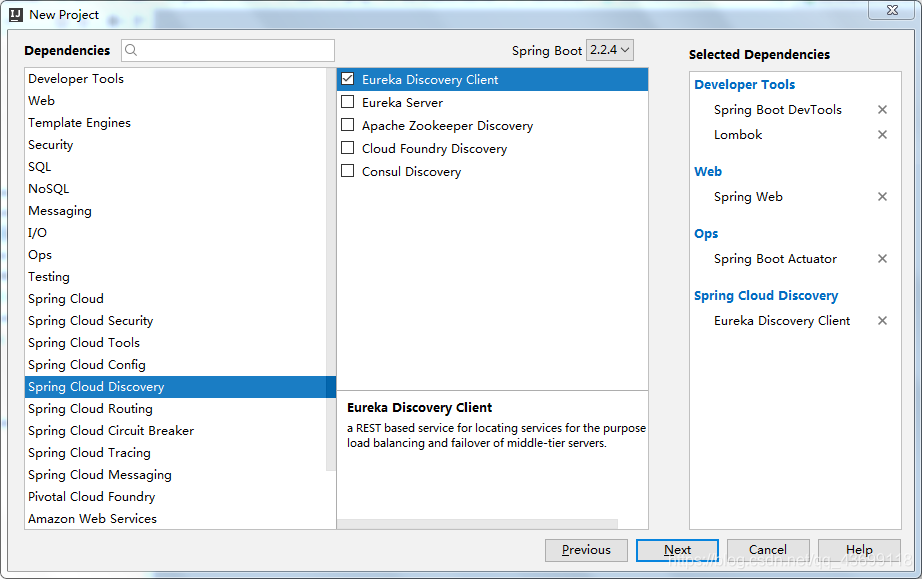Remove Spring Boot Actuator from selected dependencies
Image resolution: width=922 pixels, height=579 pixels.
[x=882, y=259]
